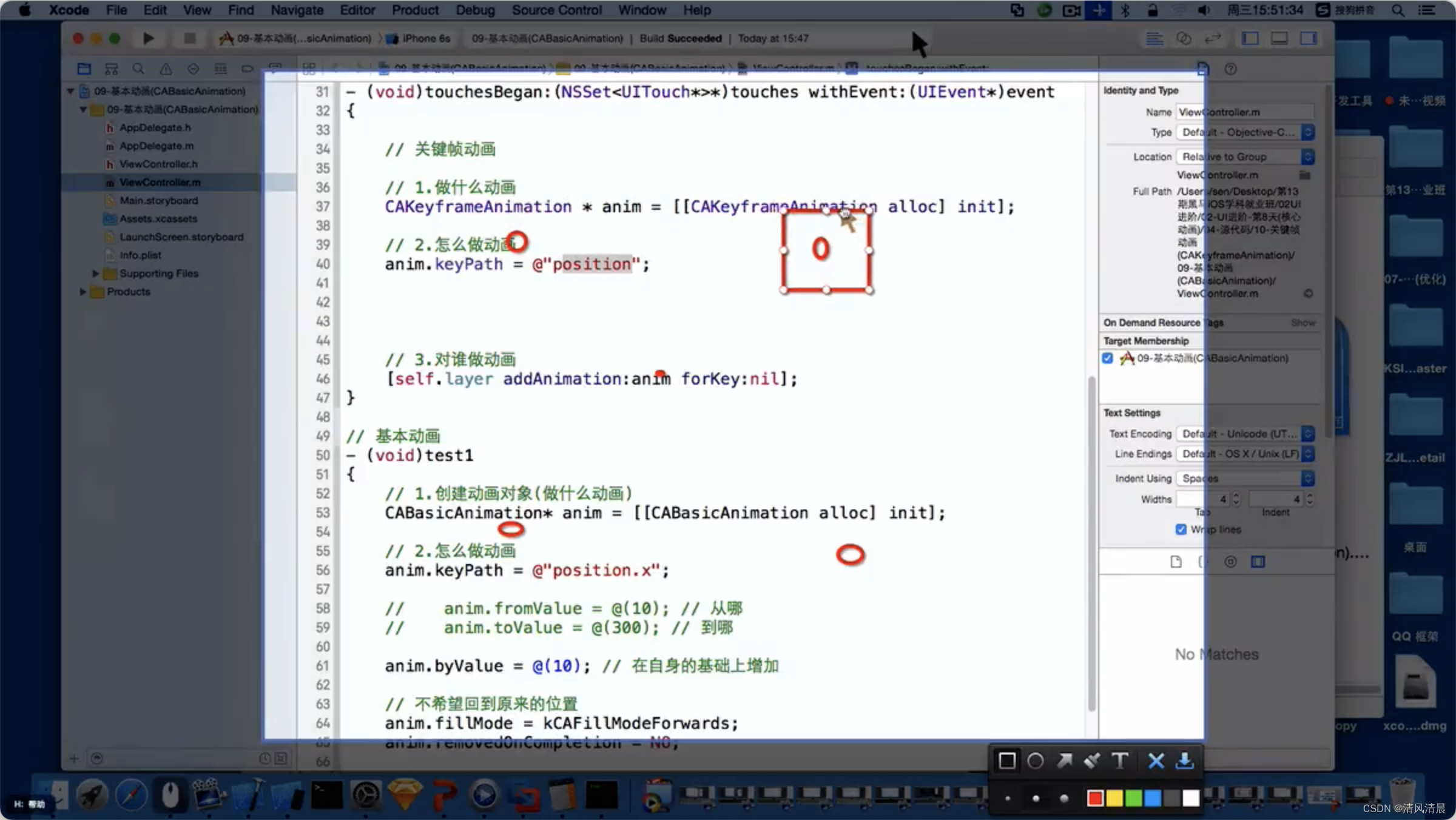The width and height of the screenshot is (1456, 820).
Task: Open the rectangle annotation tool
Action: (1006, 761)
